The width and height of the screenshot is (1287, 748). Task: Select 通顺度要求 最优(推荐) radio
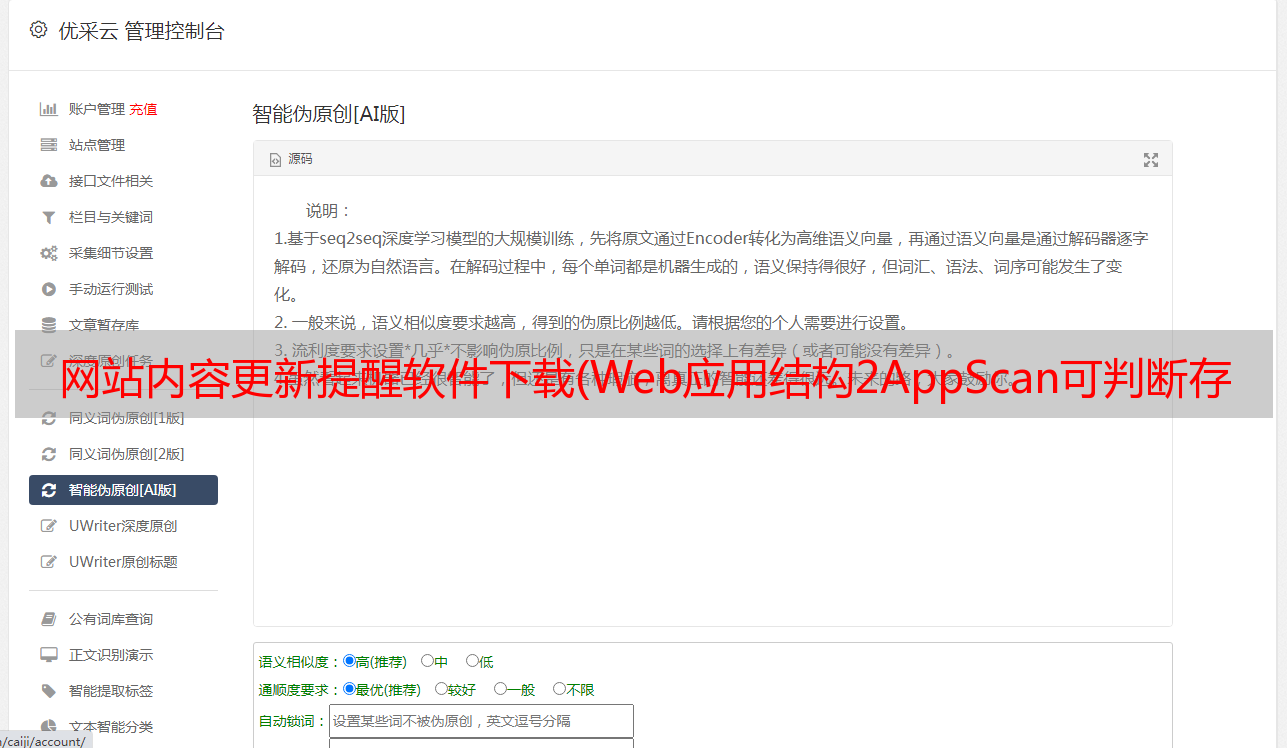[x=349, y=689]
